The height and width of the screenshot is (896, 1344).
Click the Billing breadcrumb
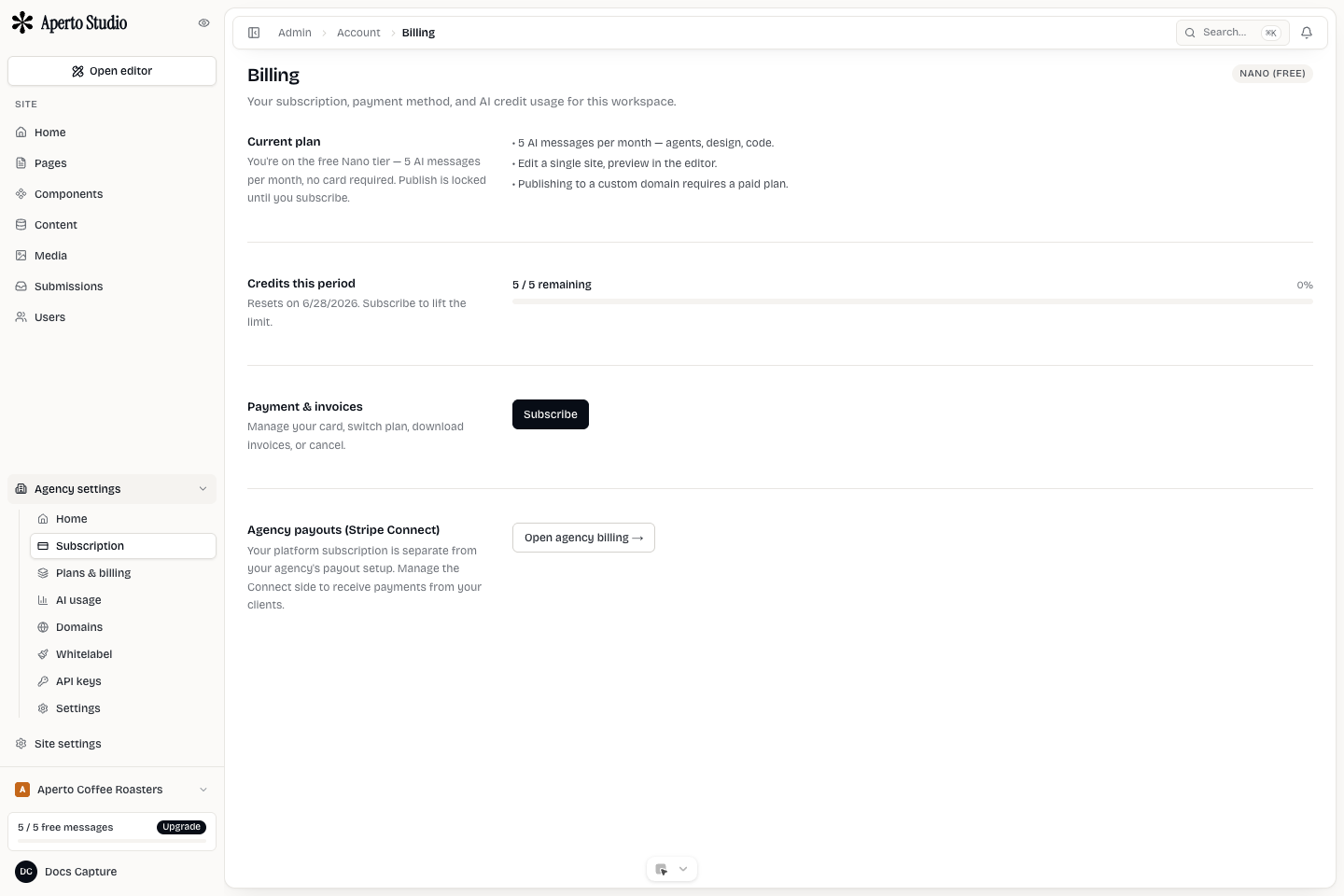point(418,33)
